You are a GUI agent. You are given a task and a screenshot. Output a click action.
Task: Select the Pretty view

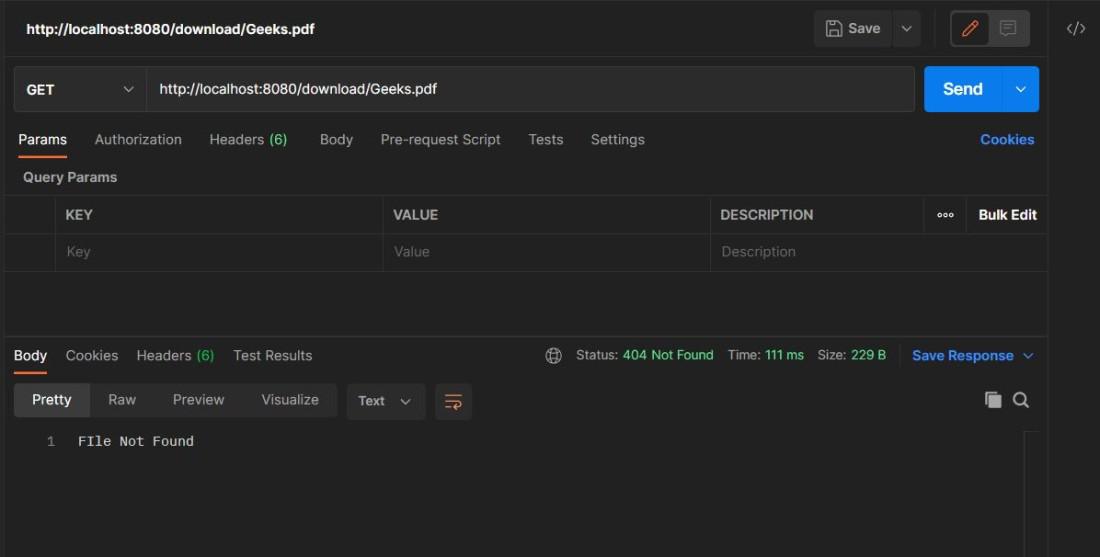coord(52,400)
